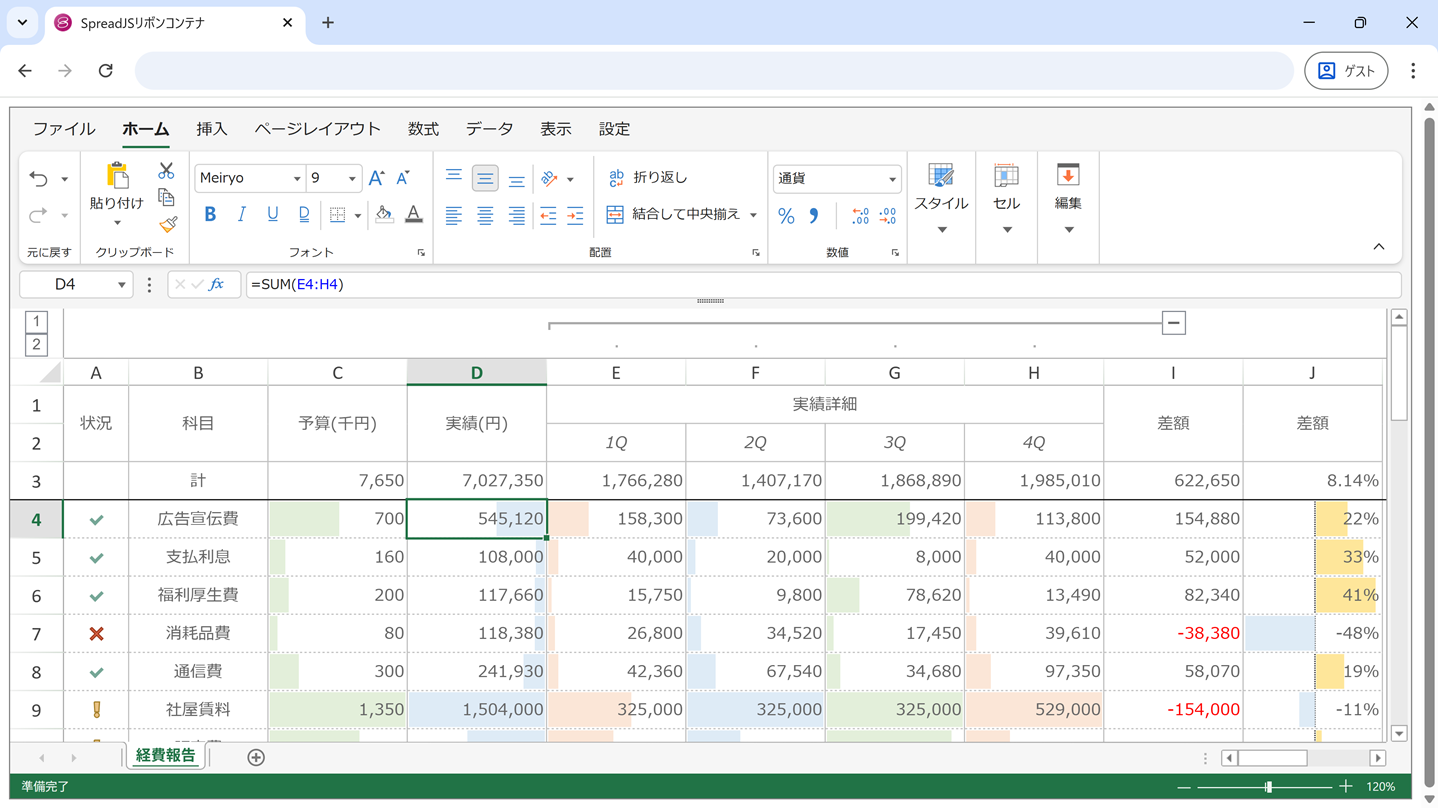Image resolution: width=1438 pixels, height=808 pixels.
Task: Toggle bold formatting
Action: click(x=210, y=214)
